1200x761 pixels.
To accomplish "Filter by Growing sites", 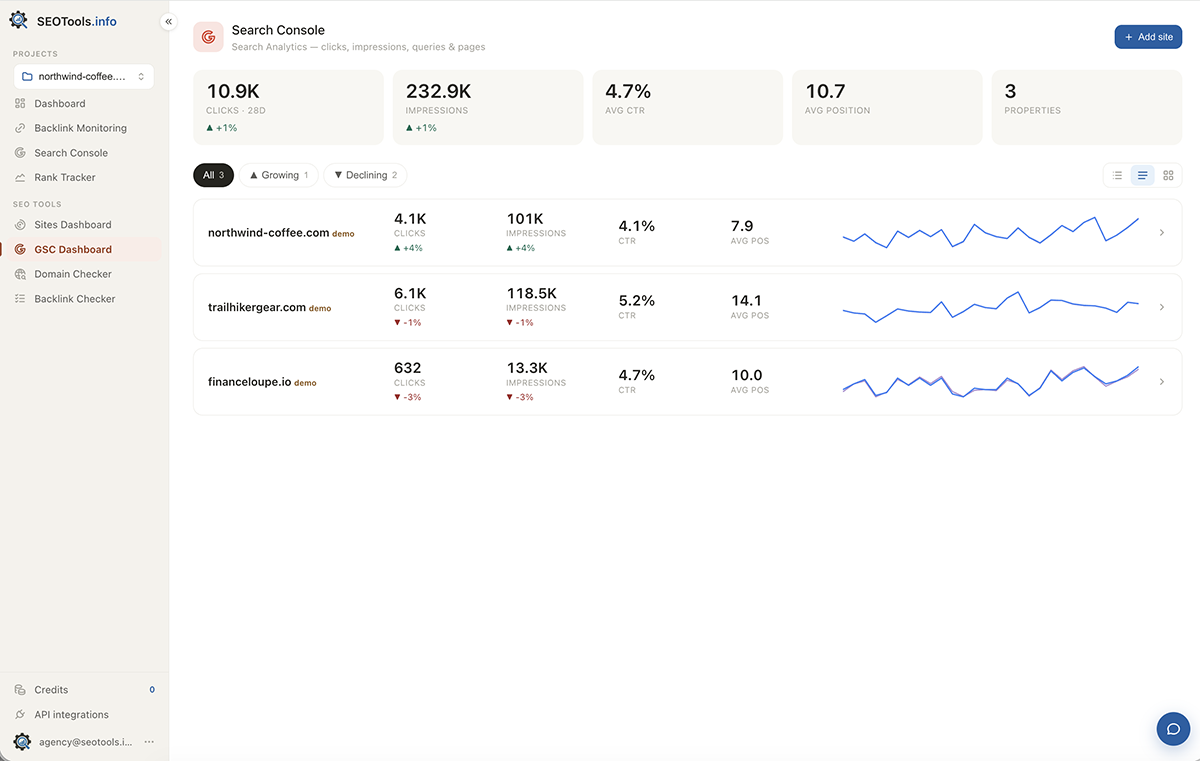I will tap(279, 175).
